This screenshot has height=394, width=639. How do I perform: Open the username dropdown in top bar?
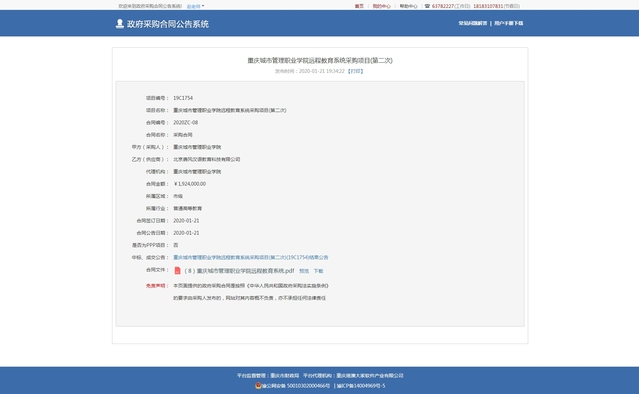pos(196,6)
